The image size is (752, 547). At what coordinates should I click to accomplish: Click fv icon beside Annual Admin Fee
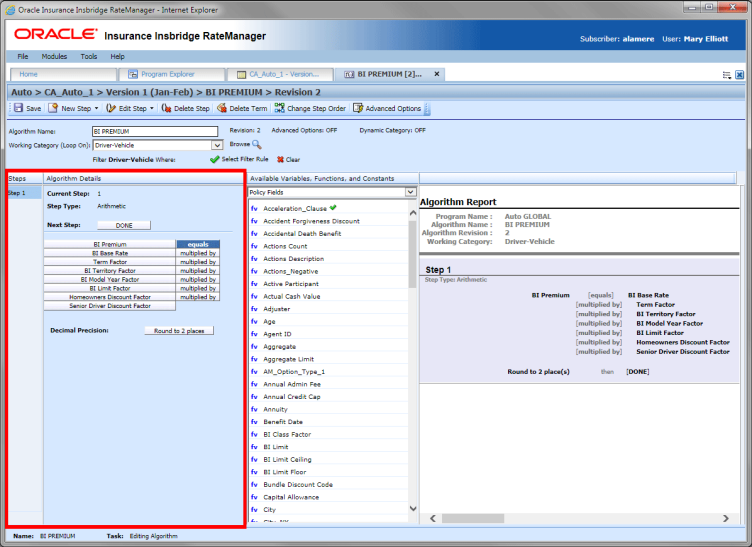pos(254,384)
